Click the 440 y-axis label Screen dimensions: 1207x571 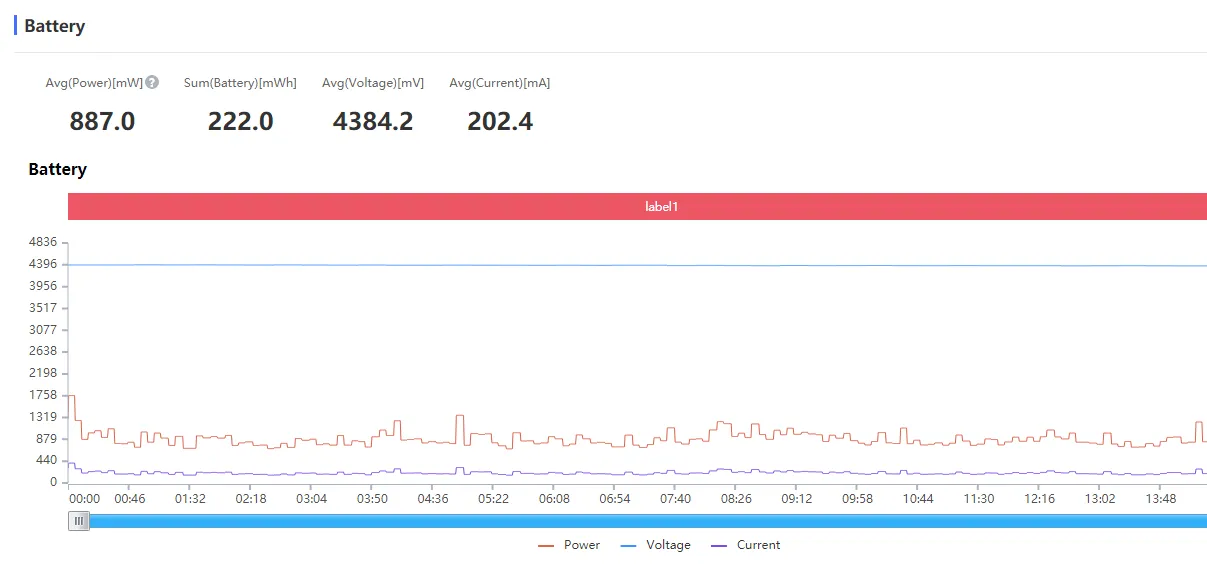click(x=47, y=460)
